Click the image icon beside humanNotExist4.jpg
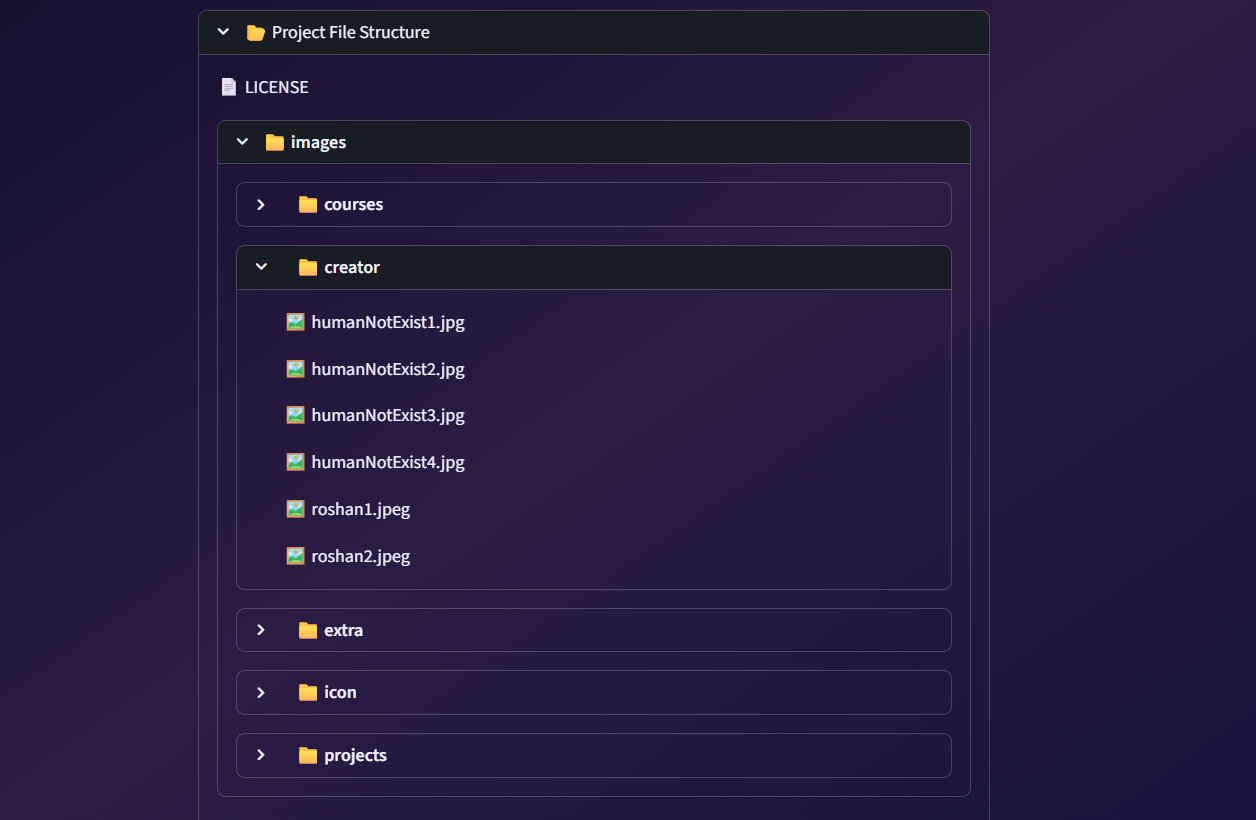 pos(295,462)
